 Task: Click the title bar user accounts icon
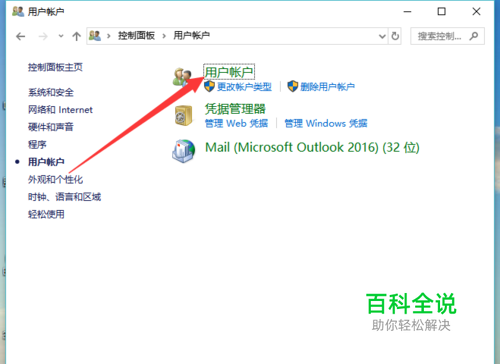pyautogui.click(x=18, y=11)
